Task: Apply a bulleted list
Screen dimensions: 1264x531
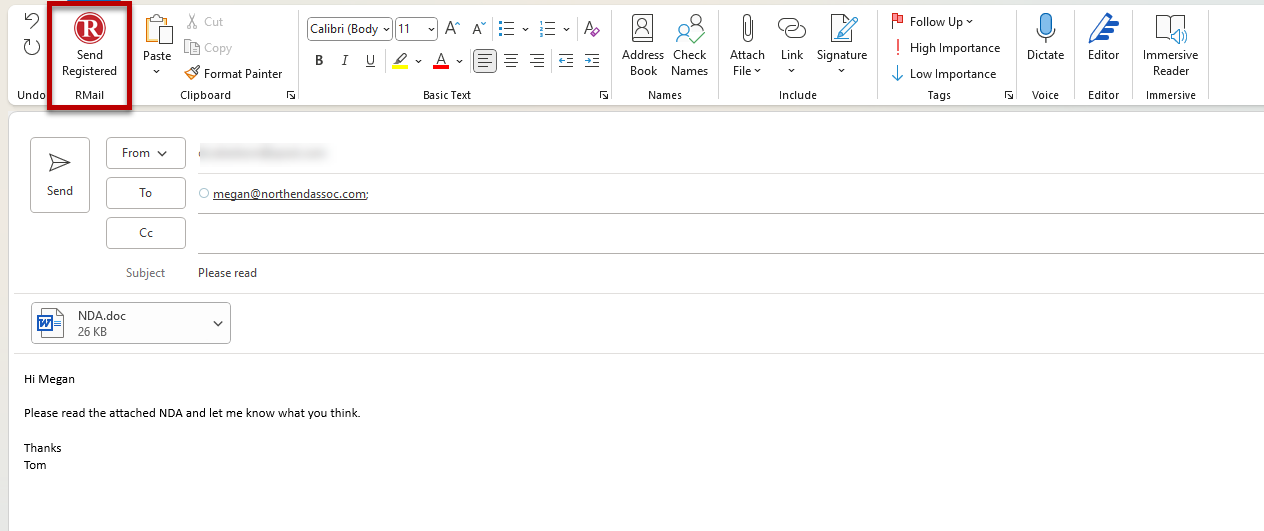Action: 506,29
